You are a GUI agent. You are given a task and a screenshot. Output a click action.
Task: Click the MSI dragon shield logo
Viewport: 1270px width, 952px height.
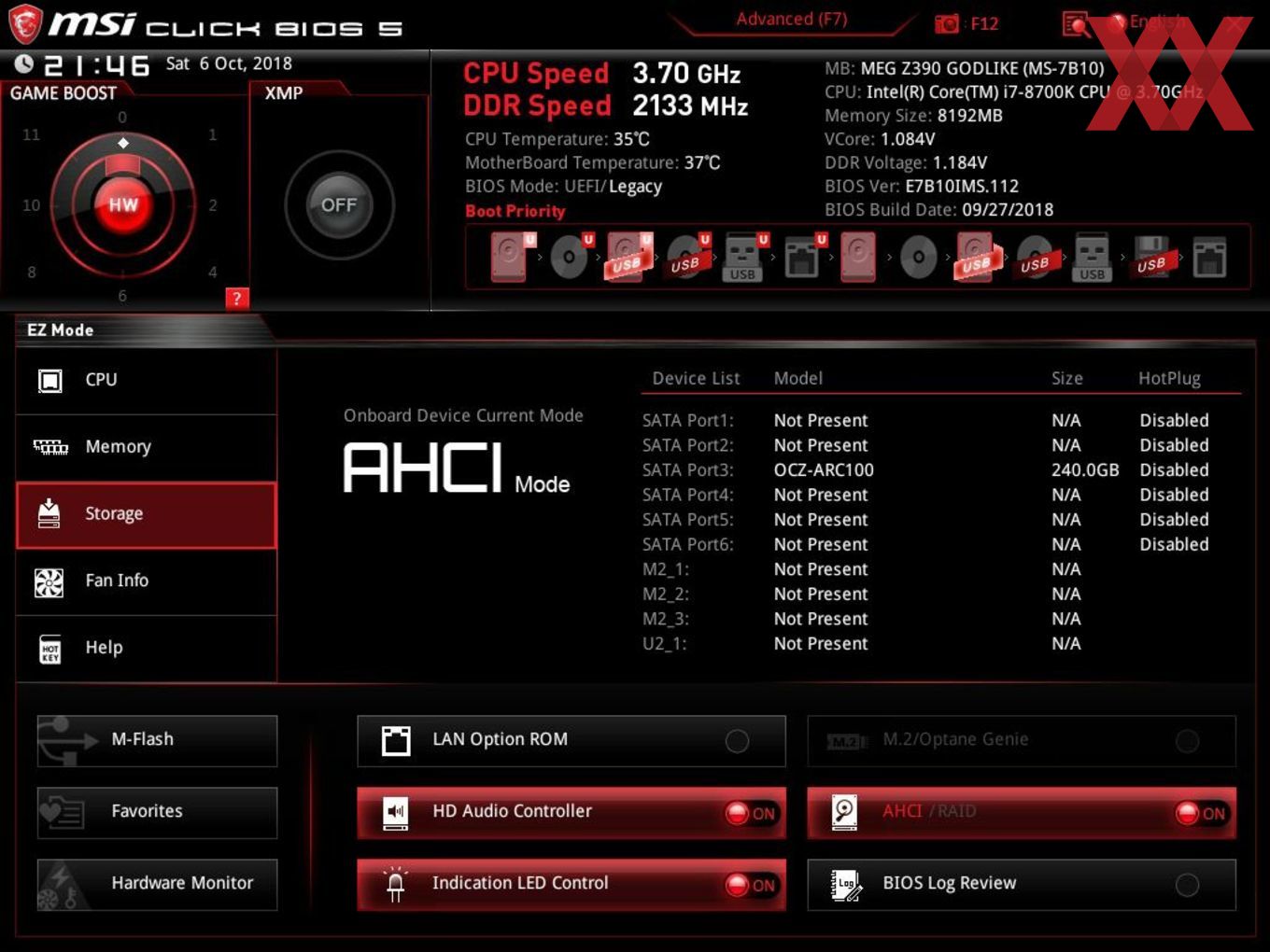24,23
